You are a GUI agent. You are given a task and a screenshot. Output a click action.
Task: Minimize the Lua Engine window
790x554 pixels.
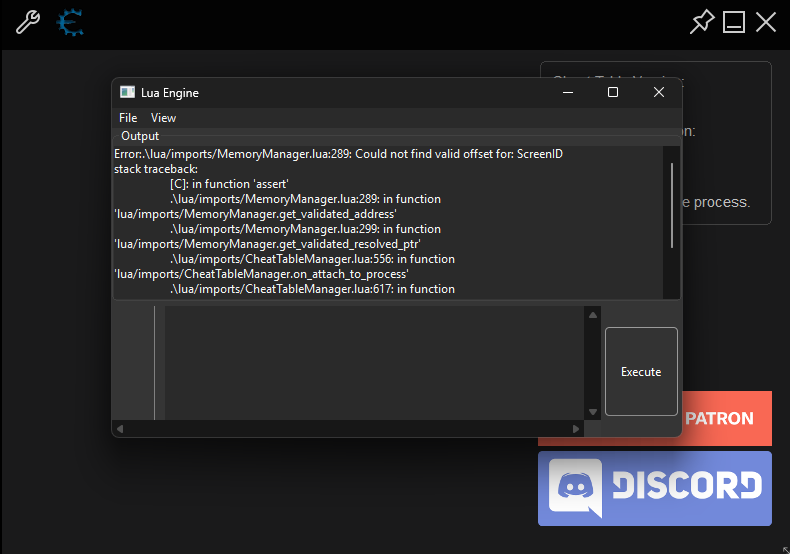(568, 92)
